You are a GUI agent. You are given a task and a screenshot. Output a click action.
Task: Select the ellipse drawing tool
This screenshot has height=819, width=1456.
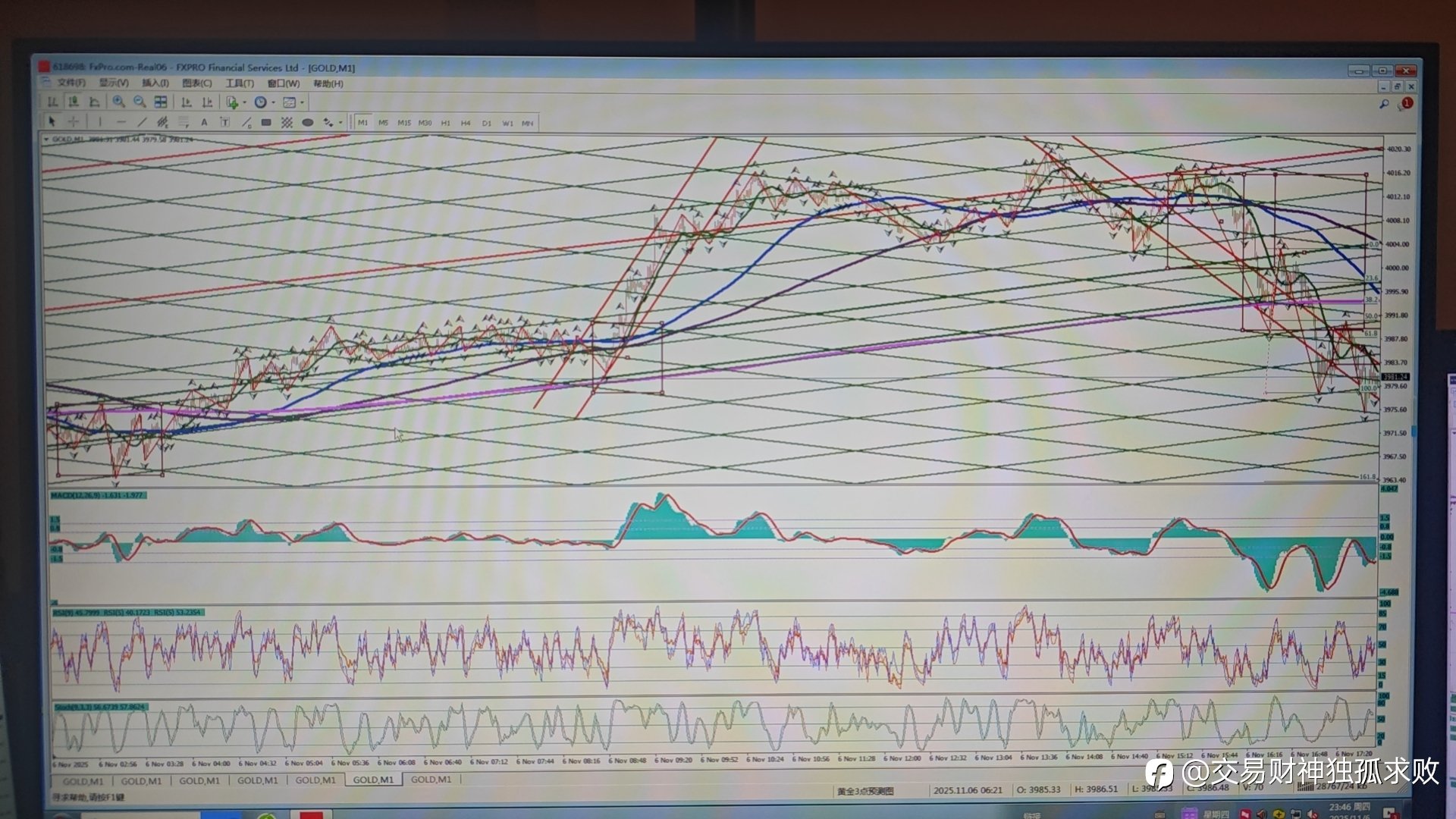click(x=307, y=122)
